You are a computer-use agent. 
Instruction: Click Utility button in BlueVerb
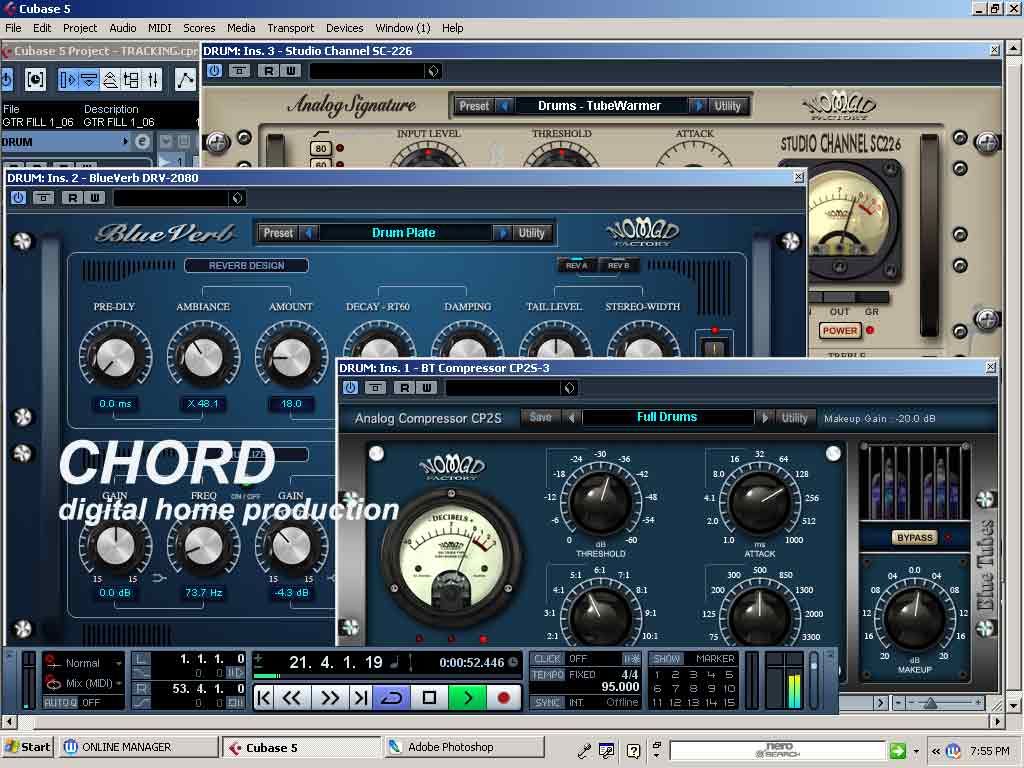[x=532, y=233]
